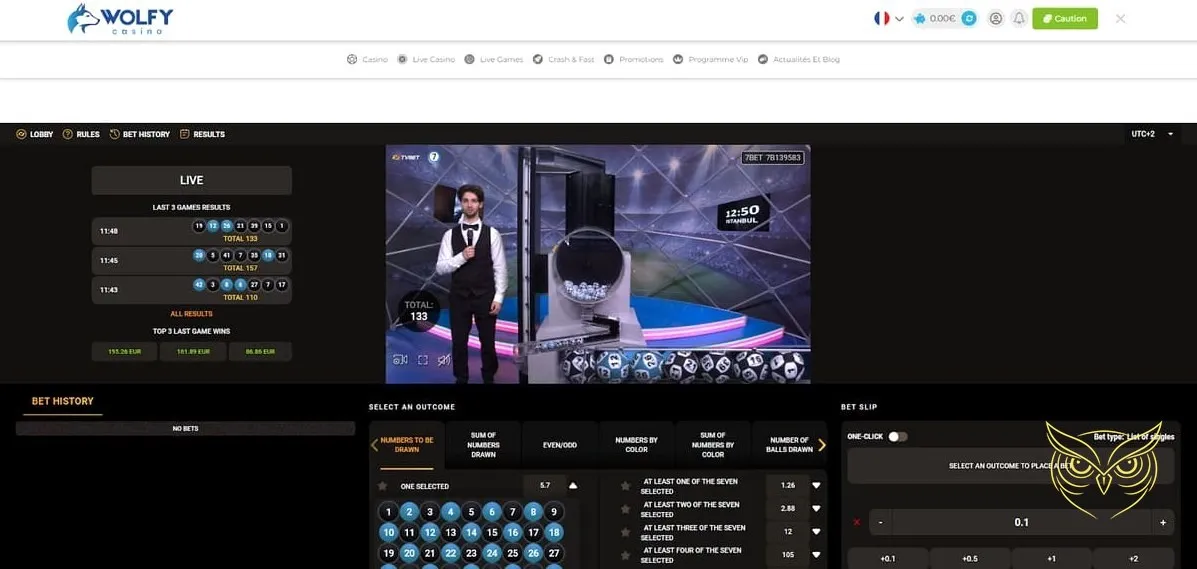Viewport: 1197px width, 569px height.
Task: Open the user profile icon
Action: click(x=995, y=18)
